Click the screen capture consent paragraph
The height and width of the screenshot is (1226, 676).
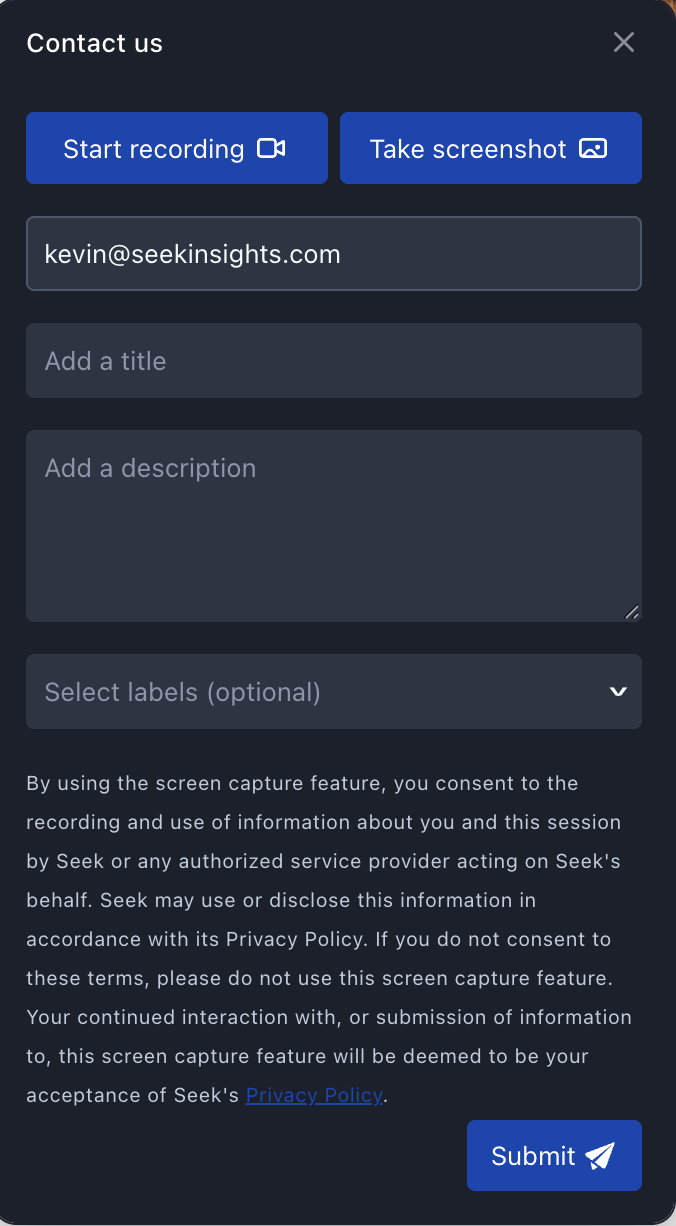pyautogui.click(x=330, y=939)
